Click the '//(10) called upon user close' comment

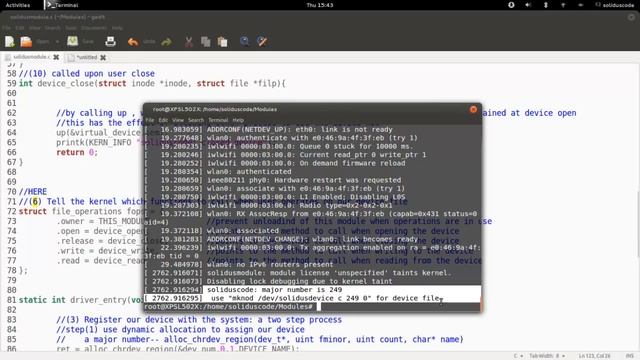click(x=87, y=73)
